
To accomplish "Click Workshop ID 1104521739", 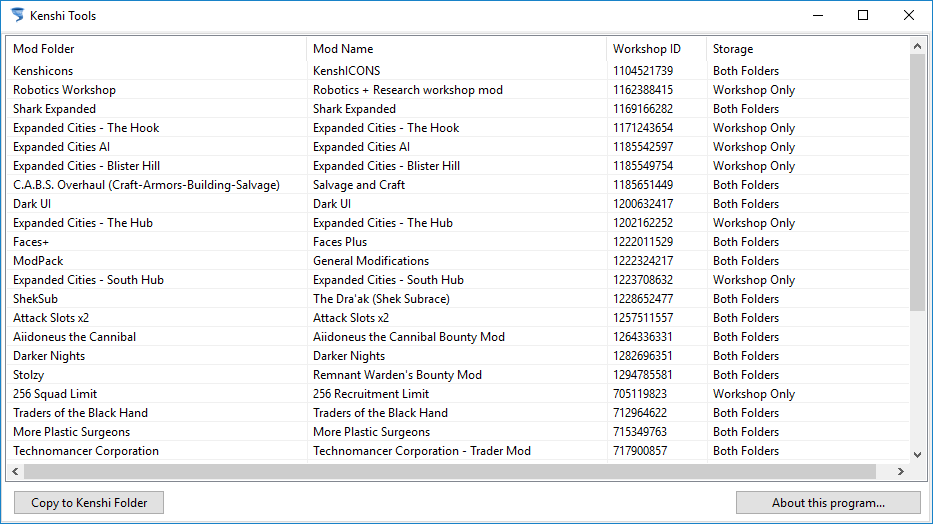I will pyautogui.click(x=643, y=71).
